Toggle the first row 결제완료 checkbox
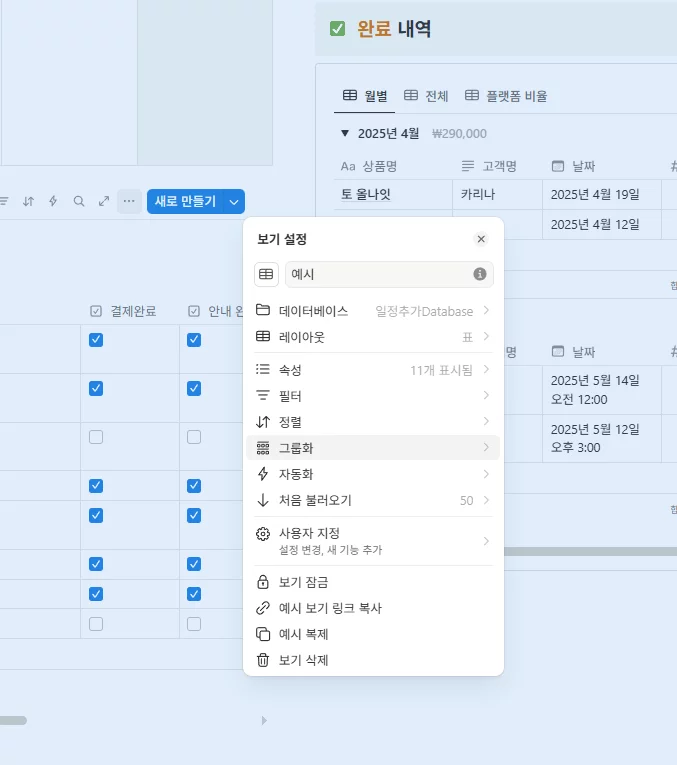 (96, 340)
